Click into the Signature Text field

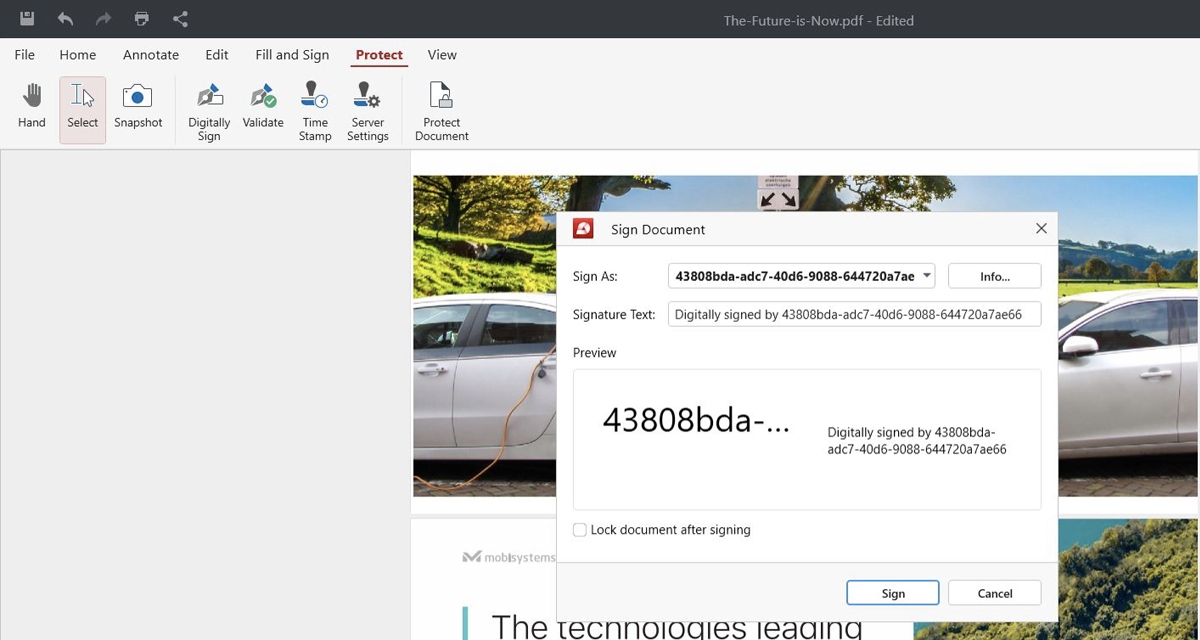(854, 314)
